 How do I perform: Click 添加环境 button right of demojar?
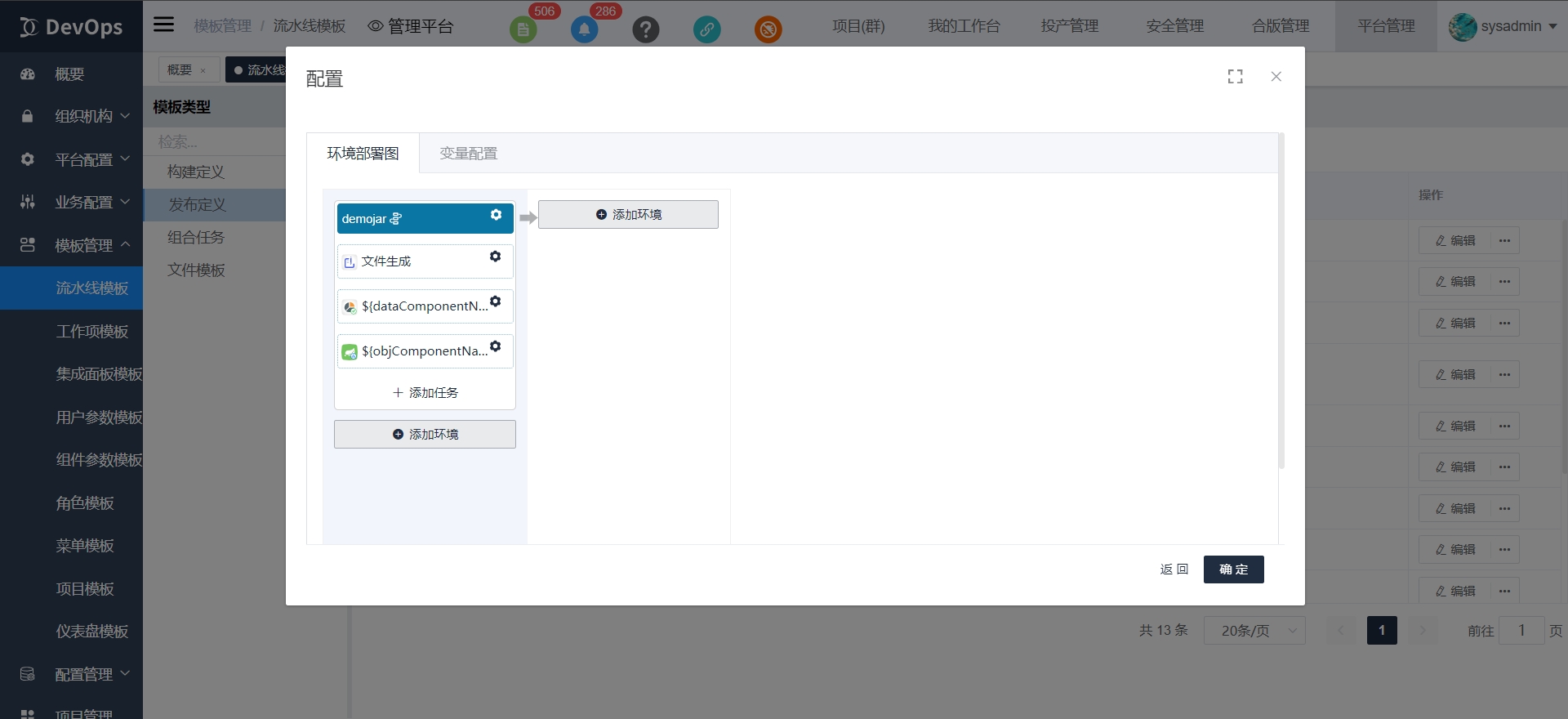point(628,215)
